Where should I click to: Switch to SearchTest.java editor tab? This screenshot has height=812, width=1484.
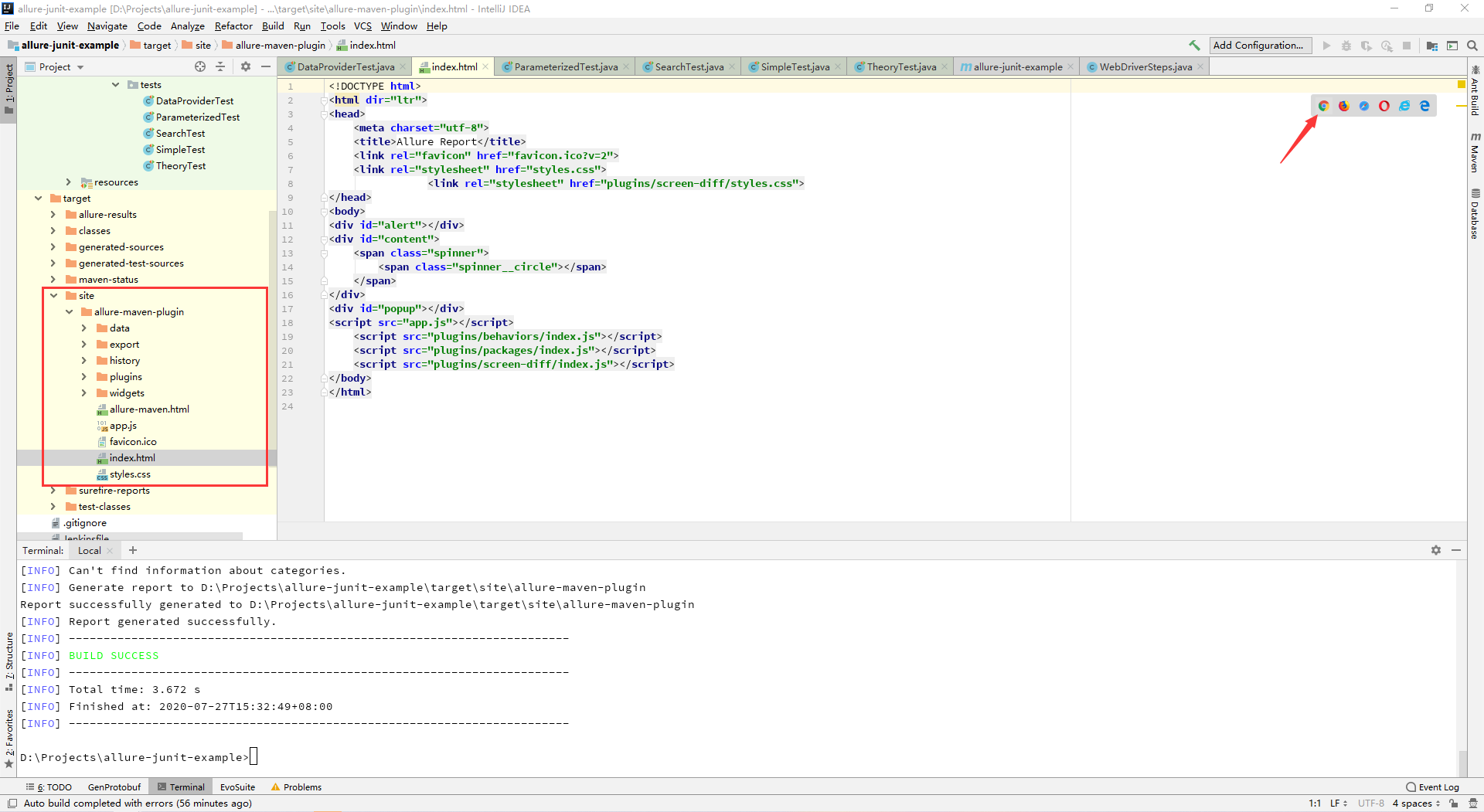click(689, 67)
